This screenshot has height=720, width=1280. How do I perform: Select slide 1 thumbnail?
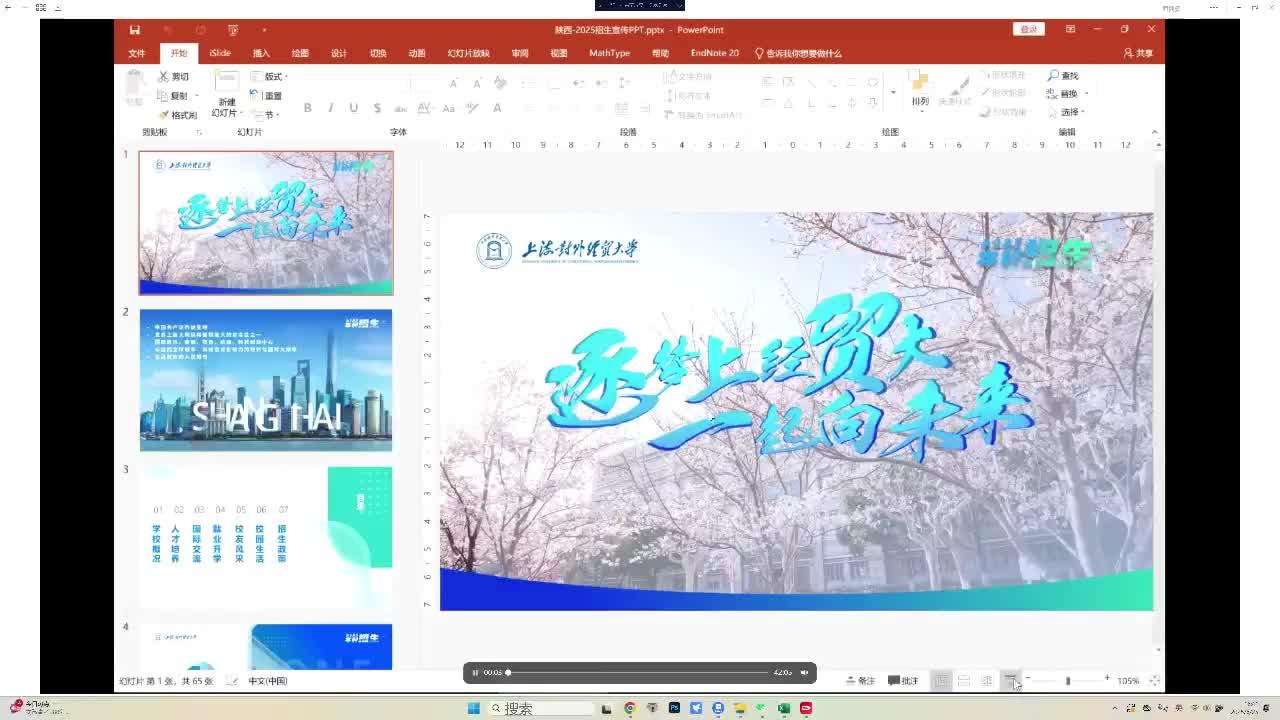click(266, 223)
